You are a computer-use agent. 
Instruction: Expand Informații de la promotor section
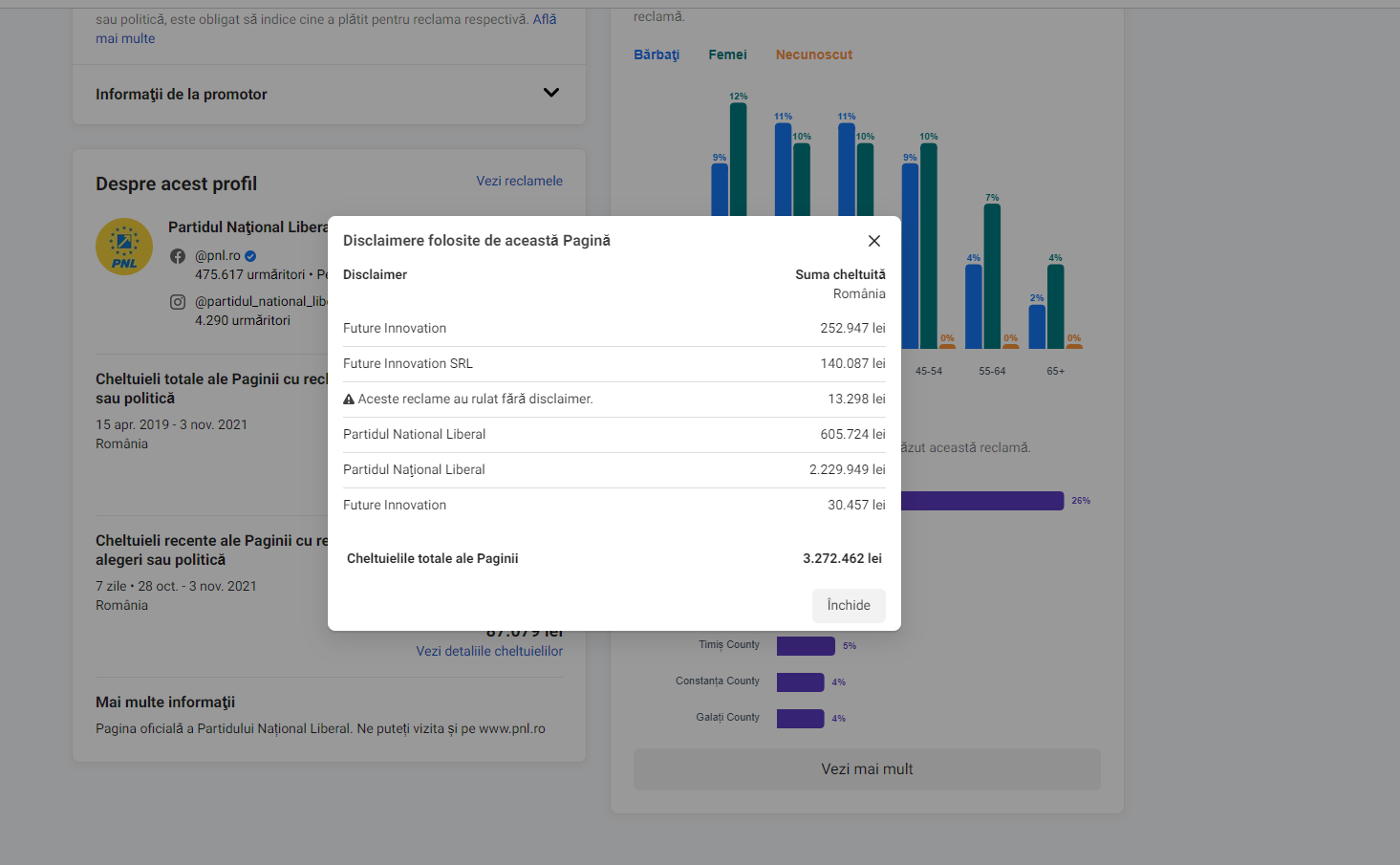coord(550,93)
